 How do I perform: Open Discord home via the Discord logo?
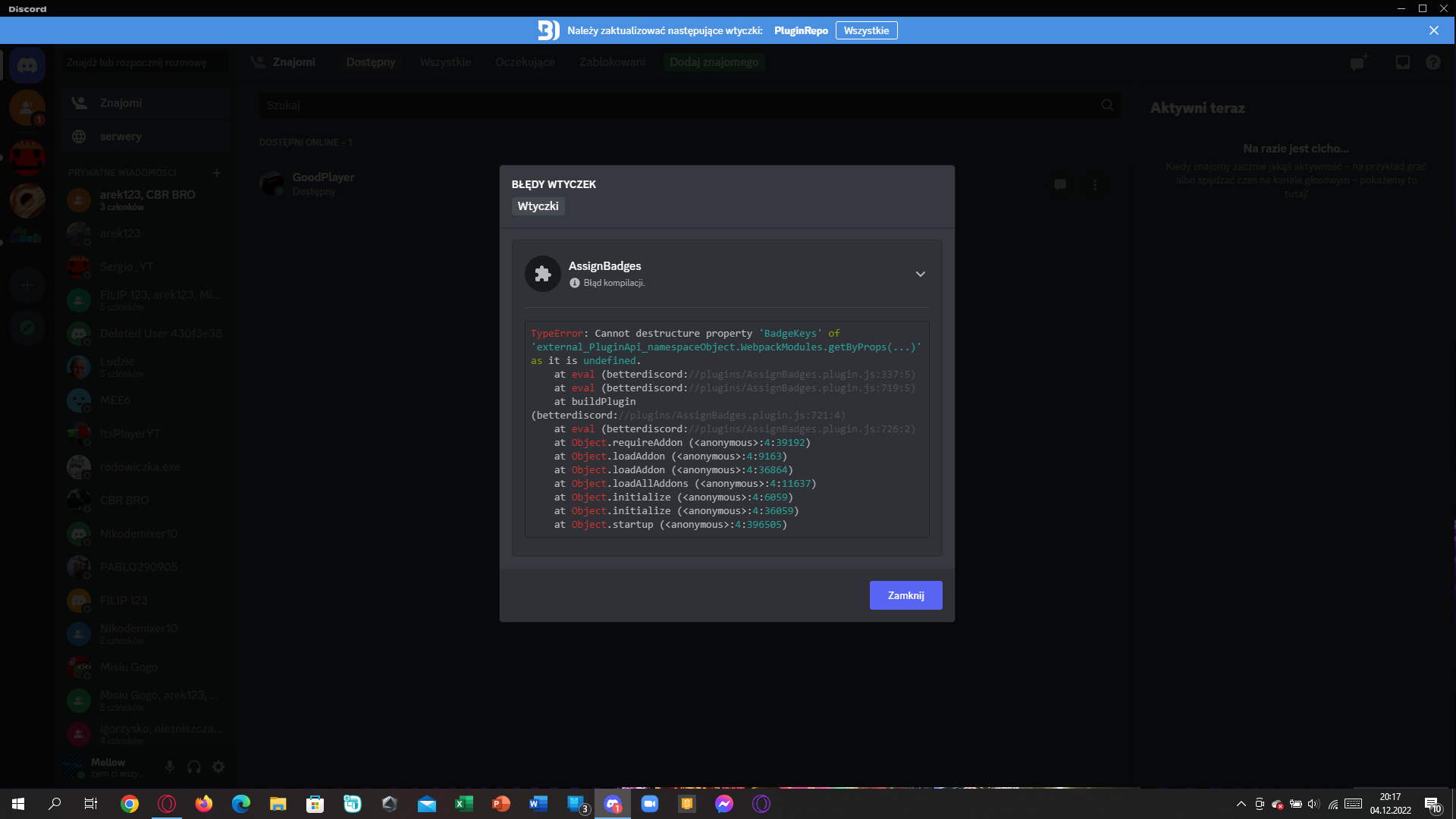coord(28,65)
